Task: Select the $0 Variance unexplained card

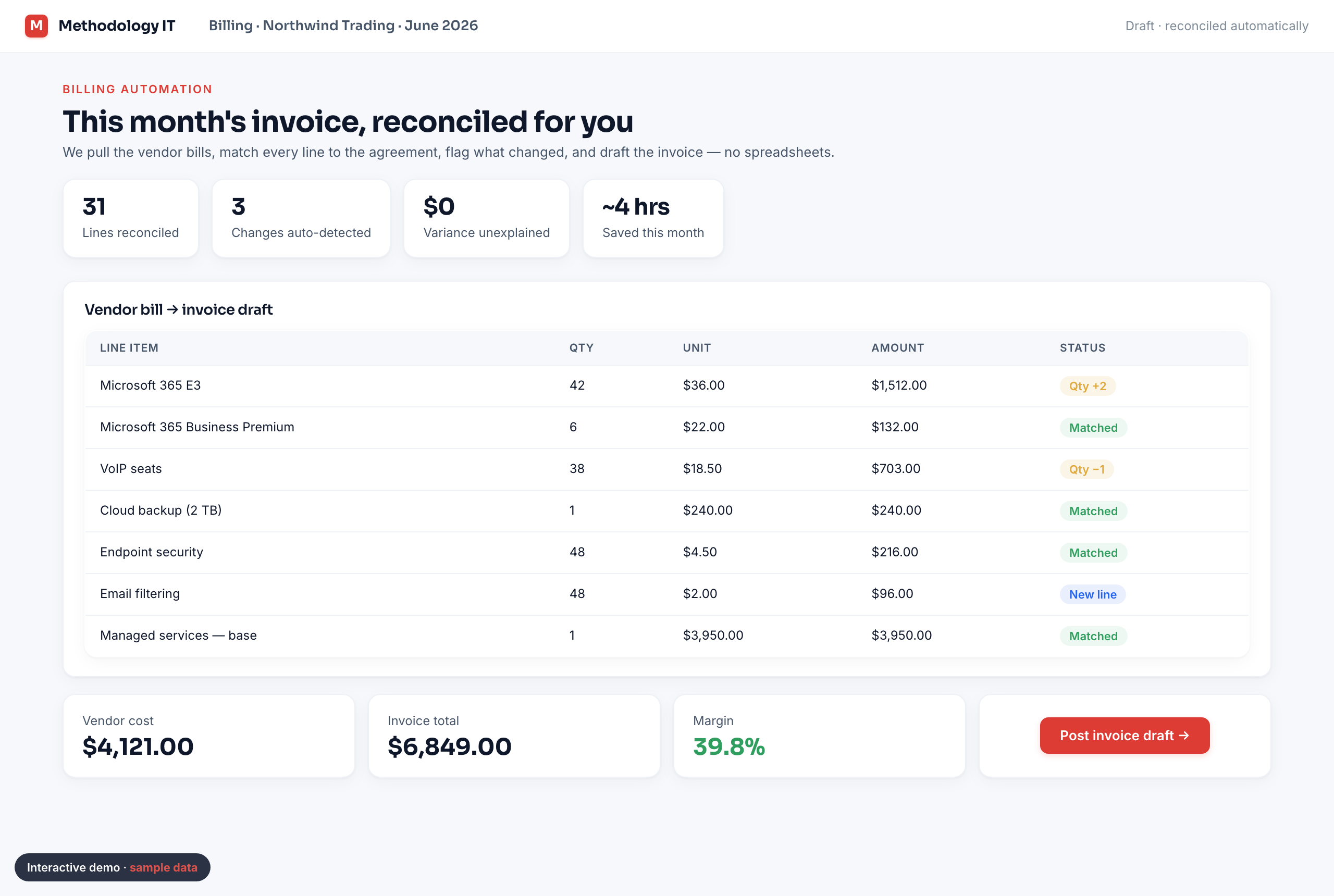Action: 486,218
